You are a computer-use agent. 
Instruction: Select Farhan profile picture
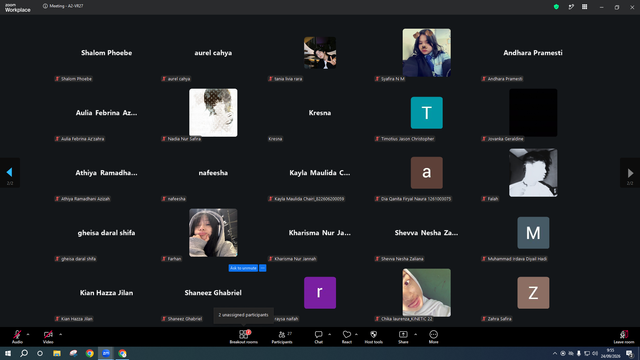[213, 233]
